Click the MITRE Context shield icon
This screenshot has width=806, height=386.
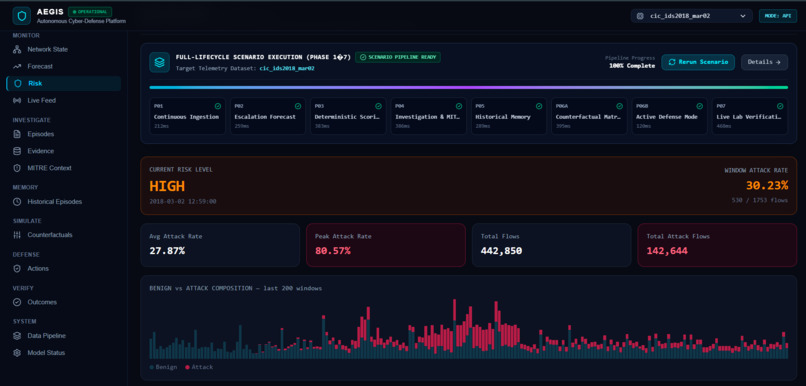(17, 168)
